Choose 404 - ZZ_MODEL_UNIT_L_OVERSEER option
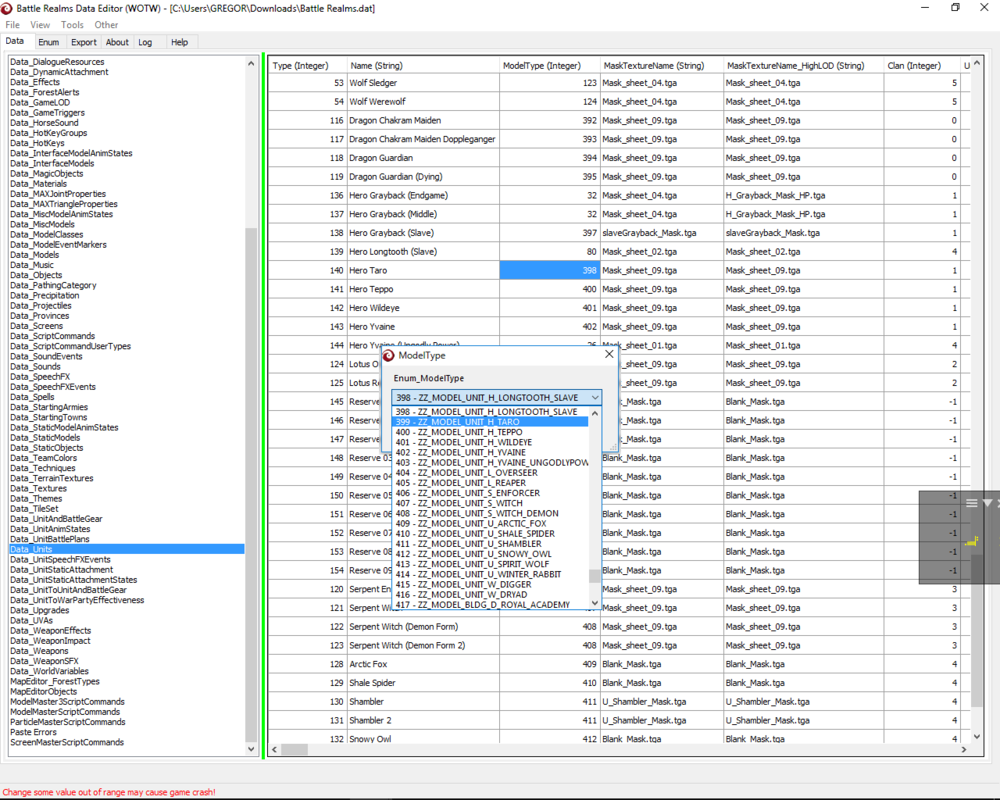The height and width of the screenshot is (800, 1000). point(490,473)
